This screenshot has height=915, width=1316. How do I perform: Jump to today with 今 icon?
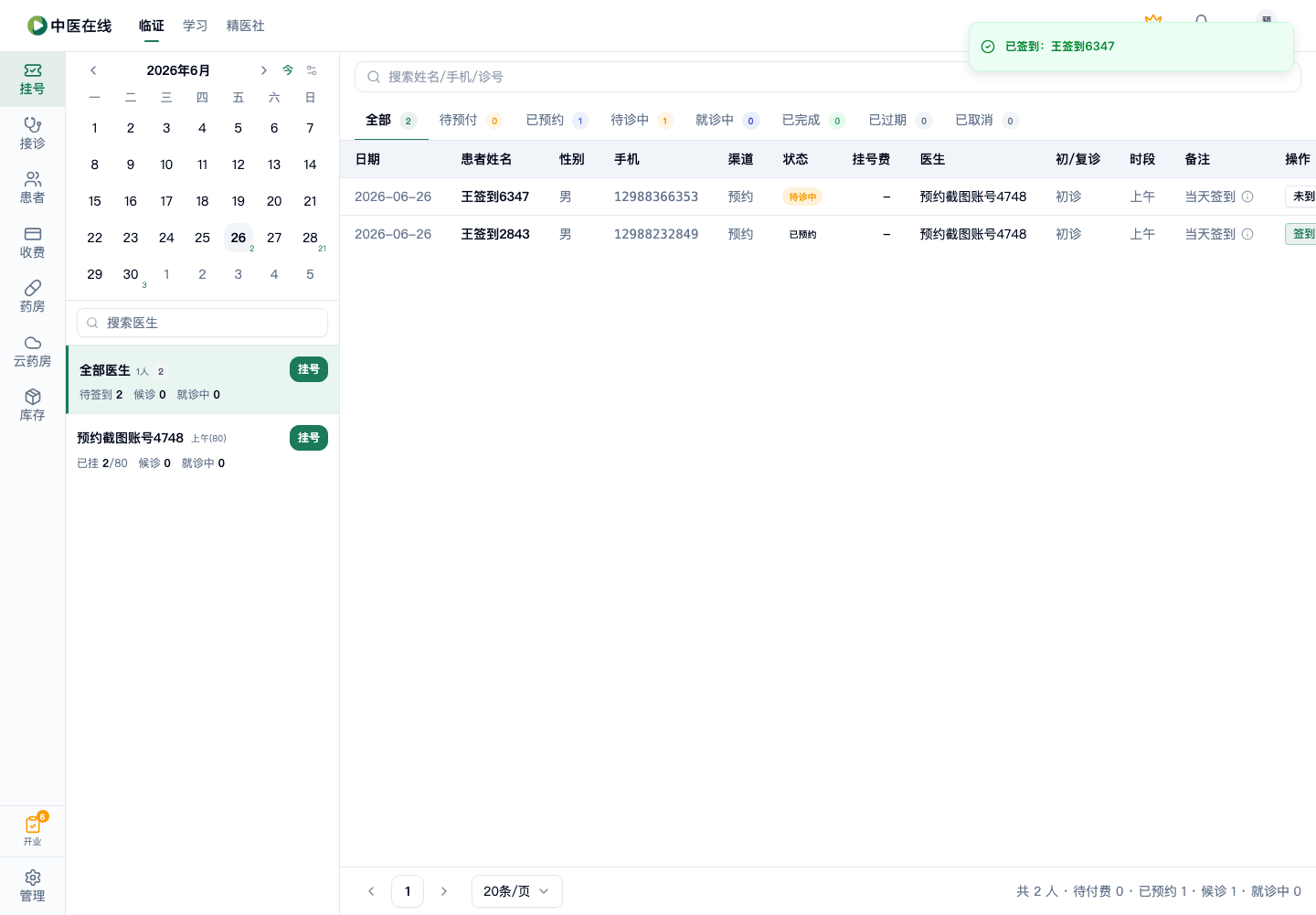[288, 70]
